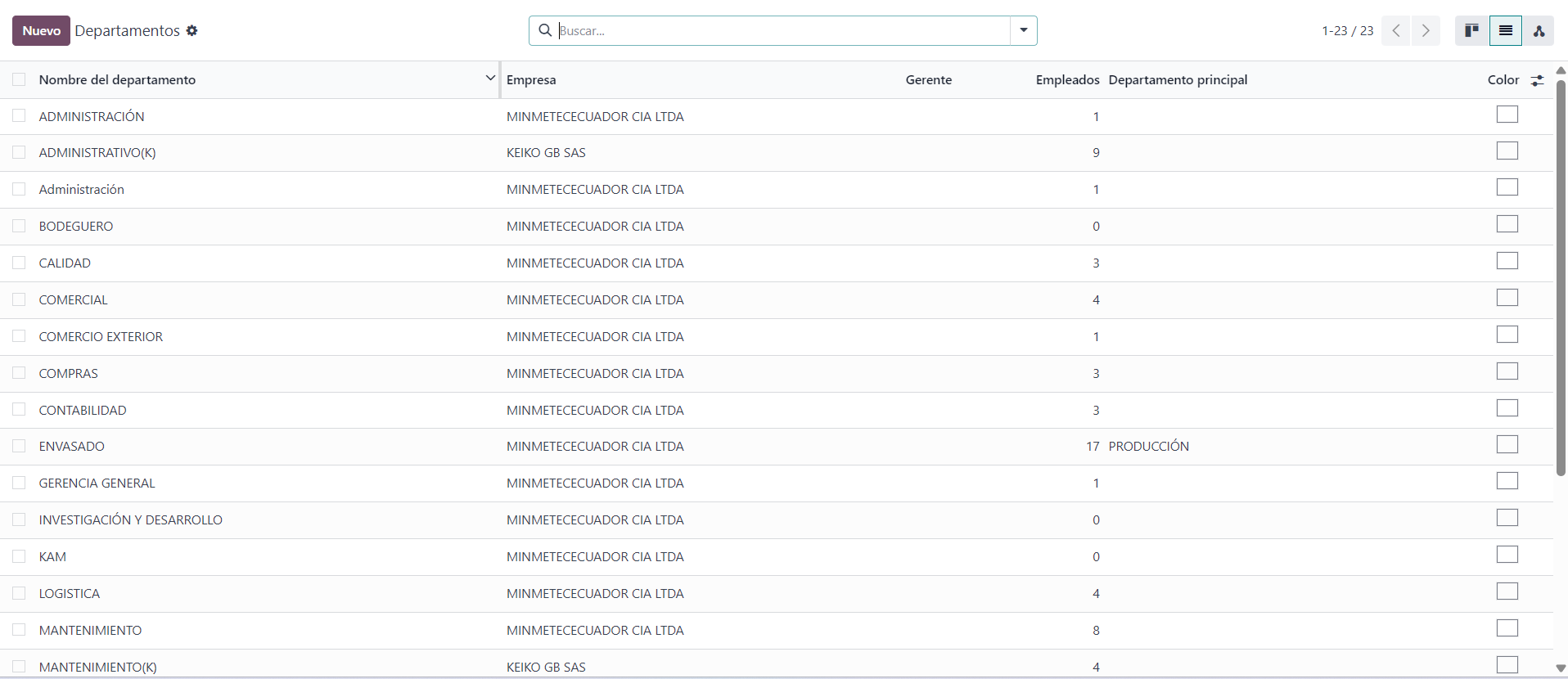Expand the search filter options dropdown
The height and width of the screenshot is (679, 1568).
click(x=1023, y=31)
